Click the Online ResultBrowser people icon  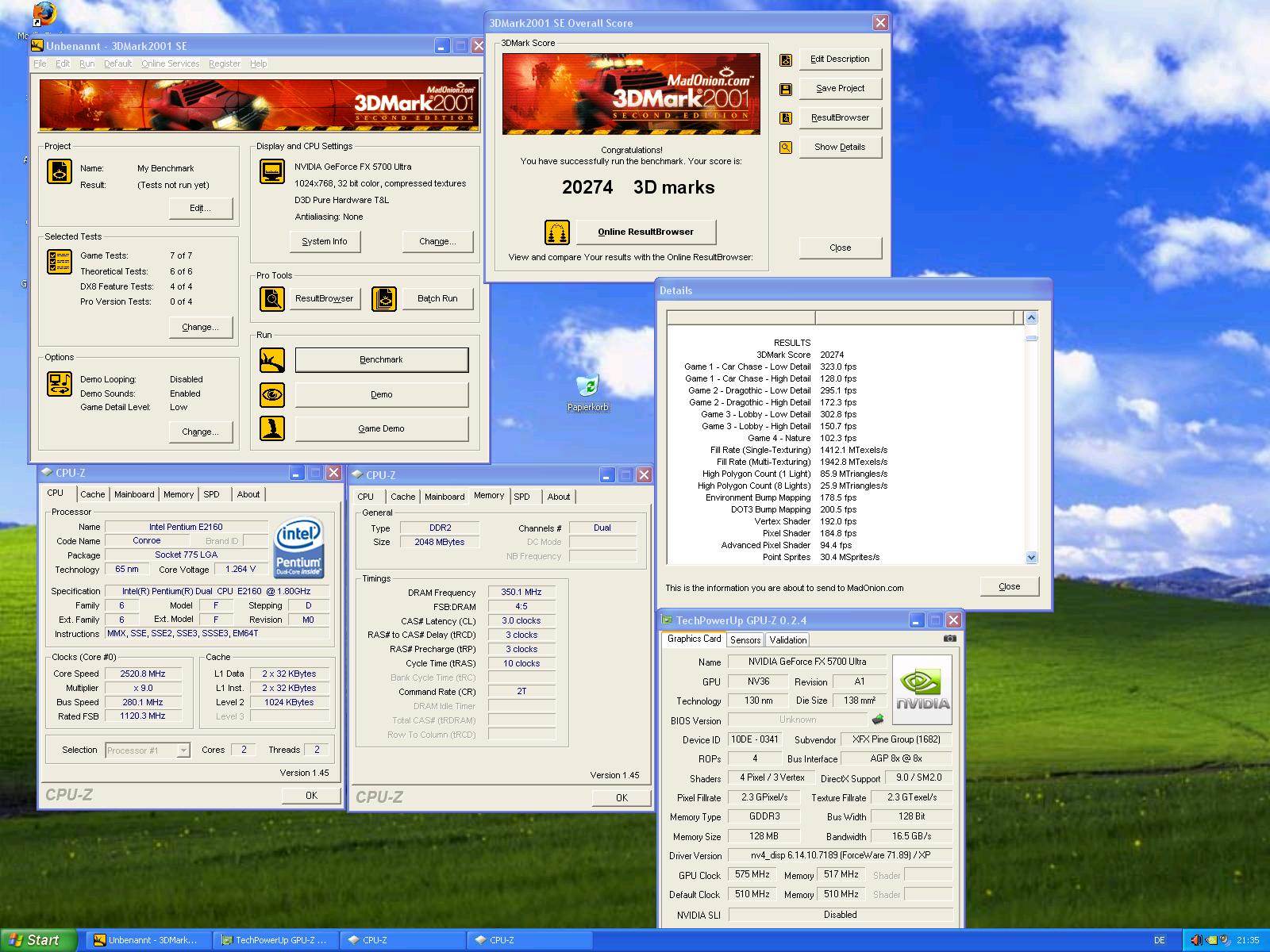557,232
